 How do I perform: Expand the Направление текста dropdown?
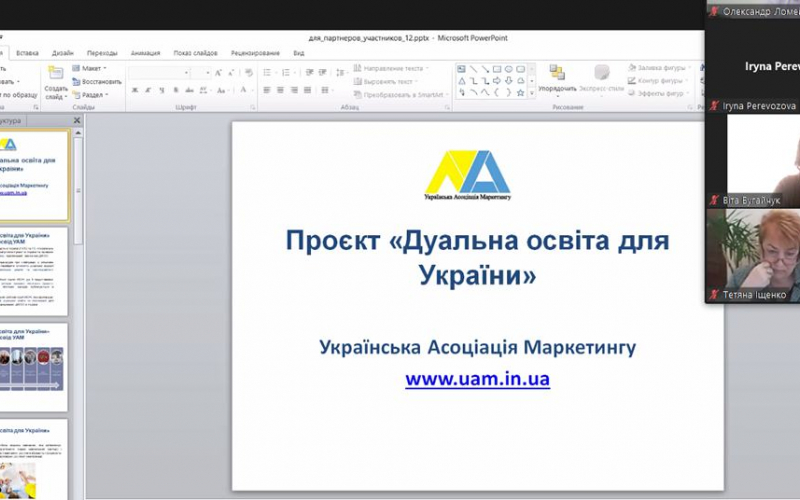(x=391, y=68)
